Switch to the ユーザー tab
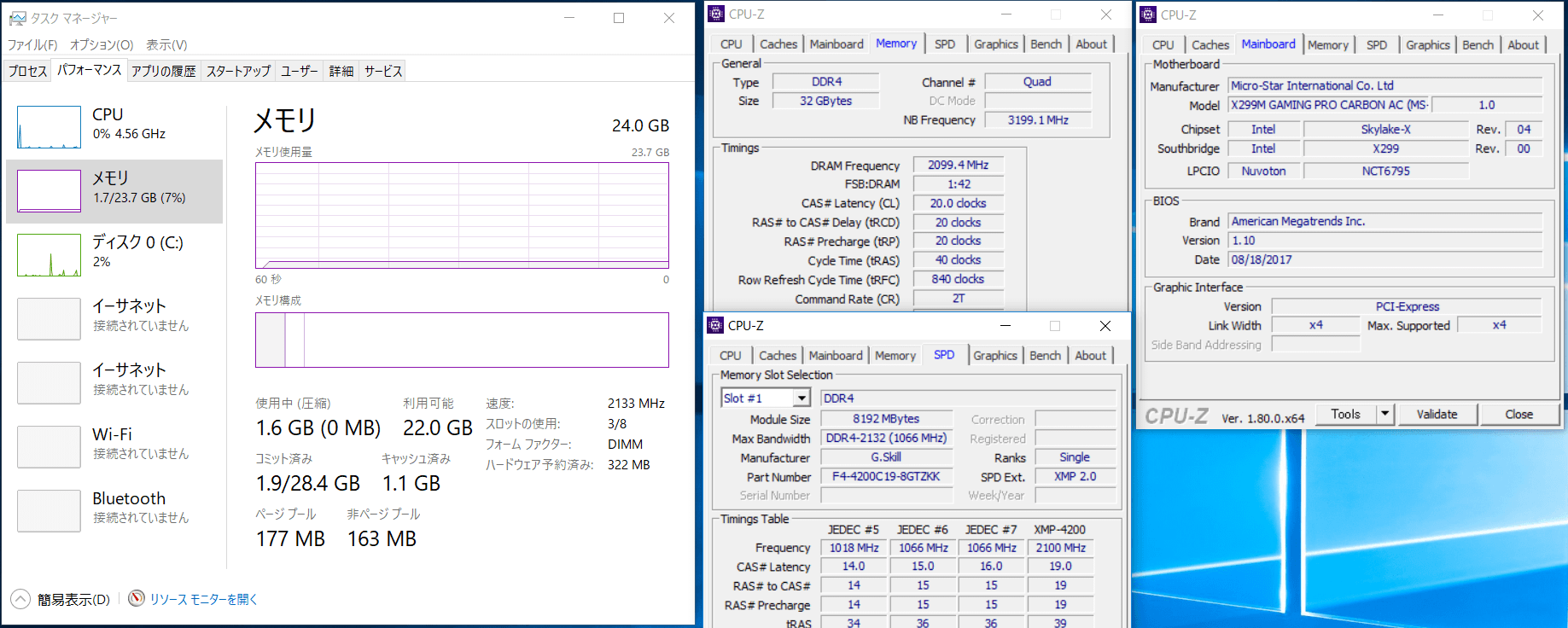Viewport: 1568px width, 628px height. 300,71
